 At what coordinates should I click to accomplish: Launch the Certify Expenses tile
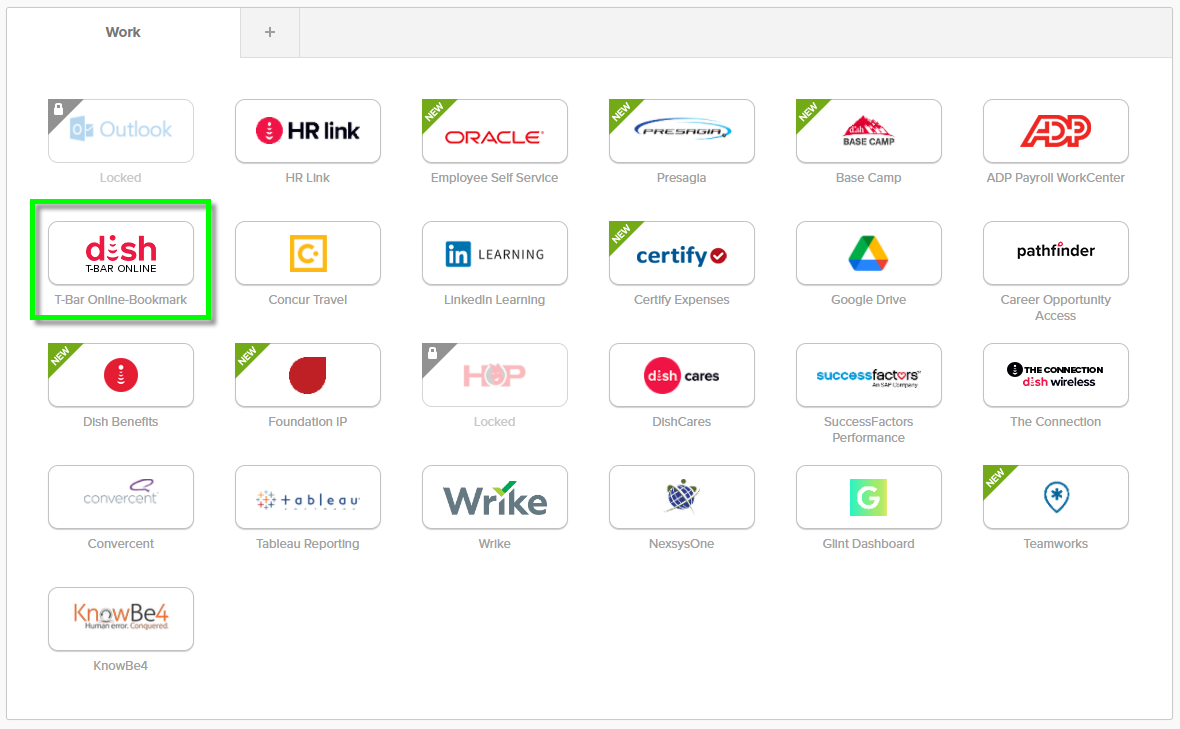pos(682,253)
